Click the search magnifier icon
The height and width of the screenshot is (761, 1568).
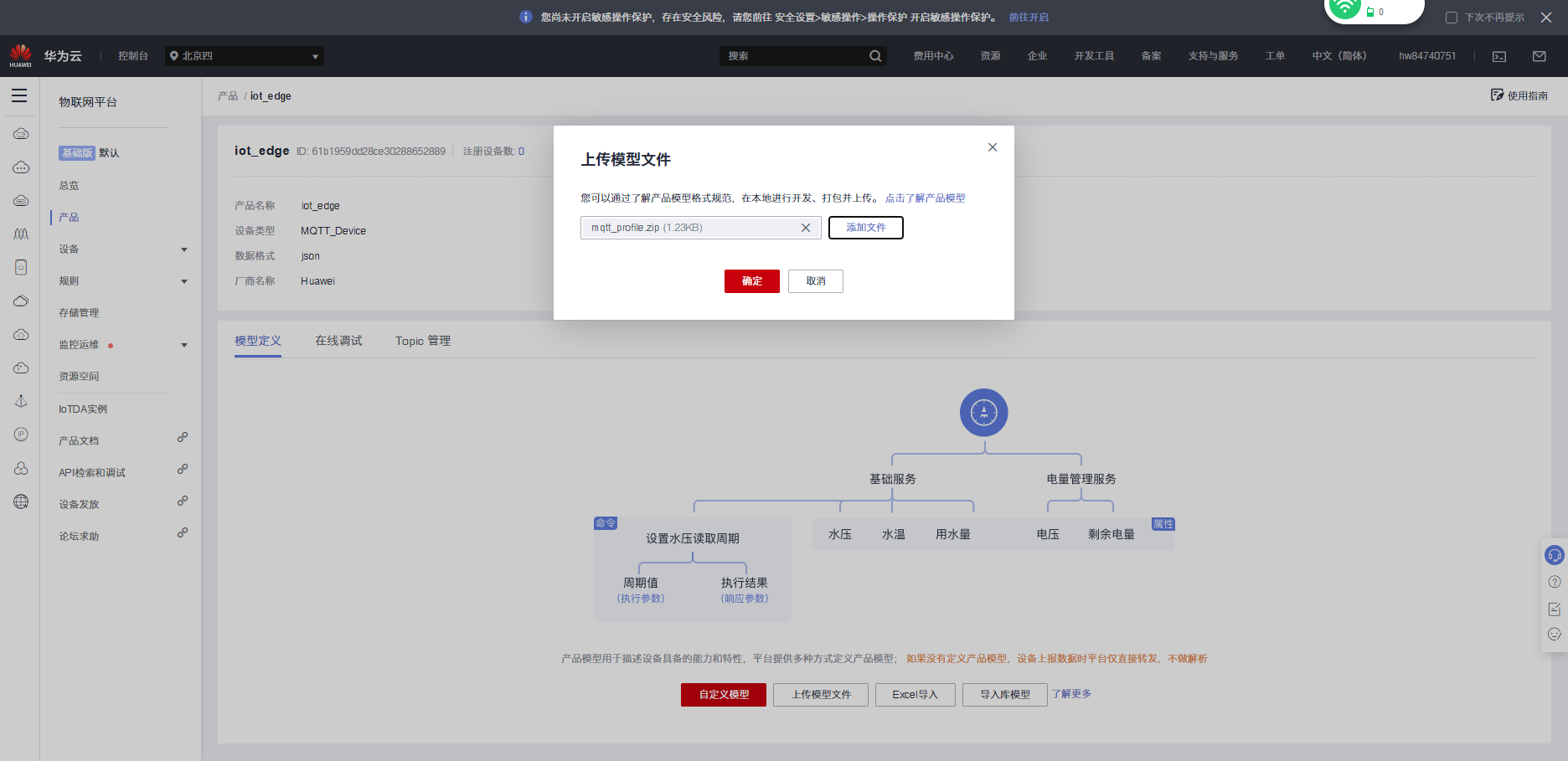click(x=875, y=56)
